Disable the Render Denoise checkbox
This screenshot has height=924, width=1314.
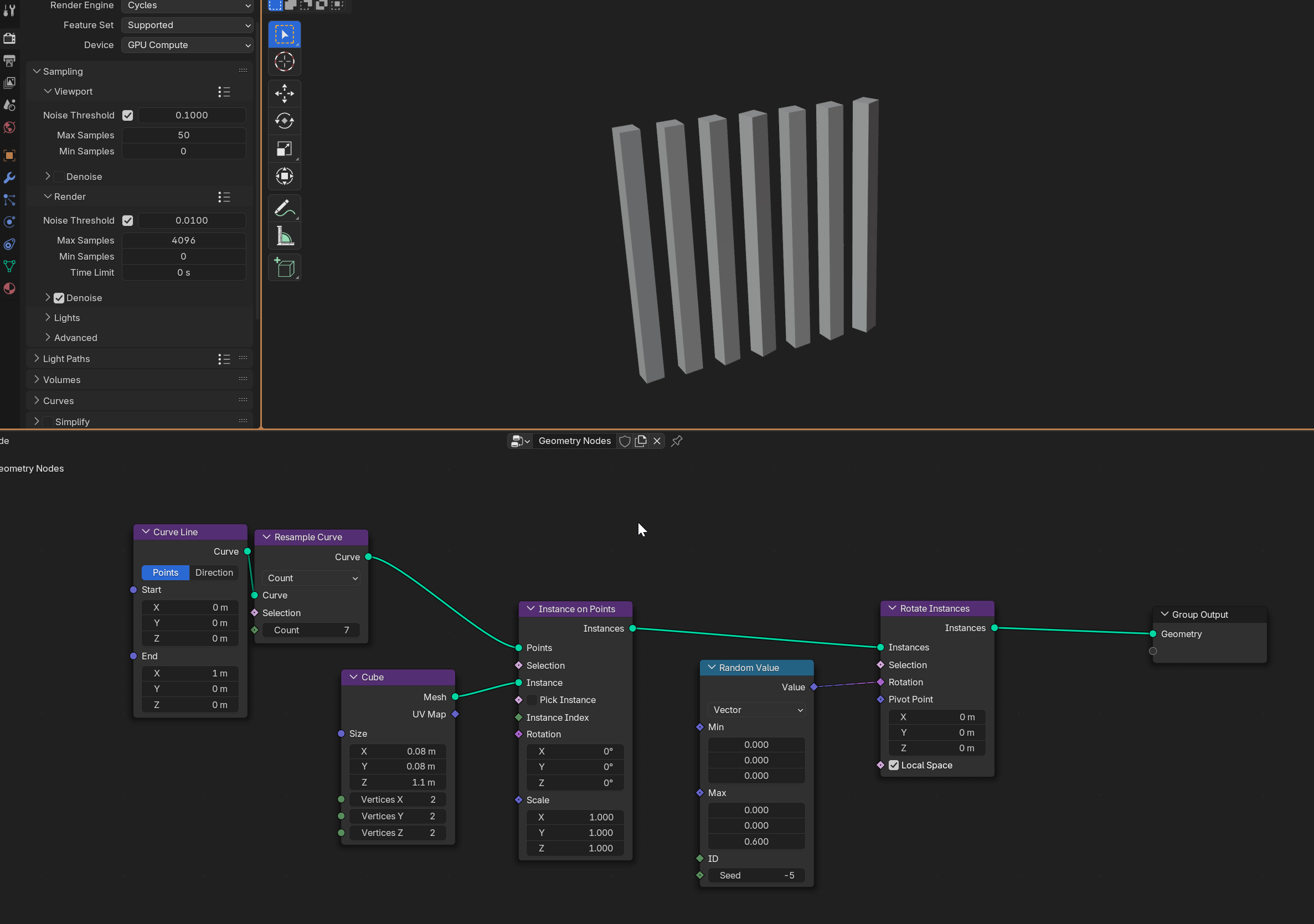point(59,298)
